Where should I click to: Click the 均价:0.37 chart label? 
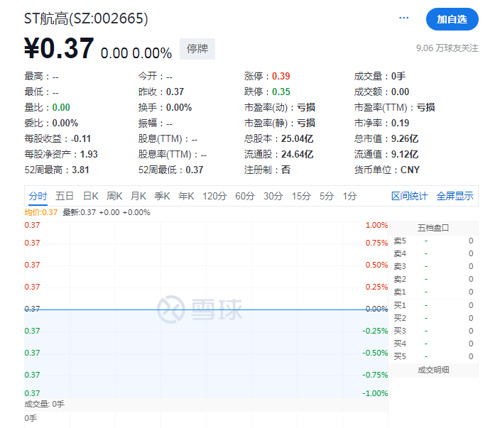pyautogui.click(x=41, y=212)
